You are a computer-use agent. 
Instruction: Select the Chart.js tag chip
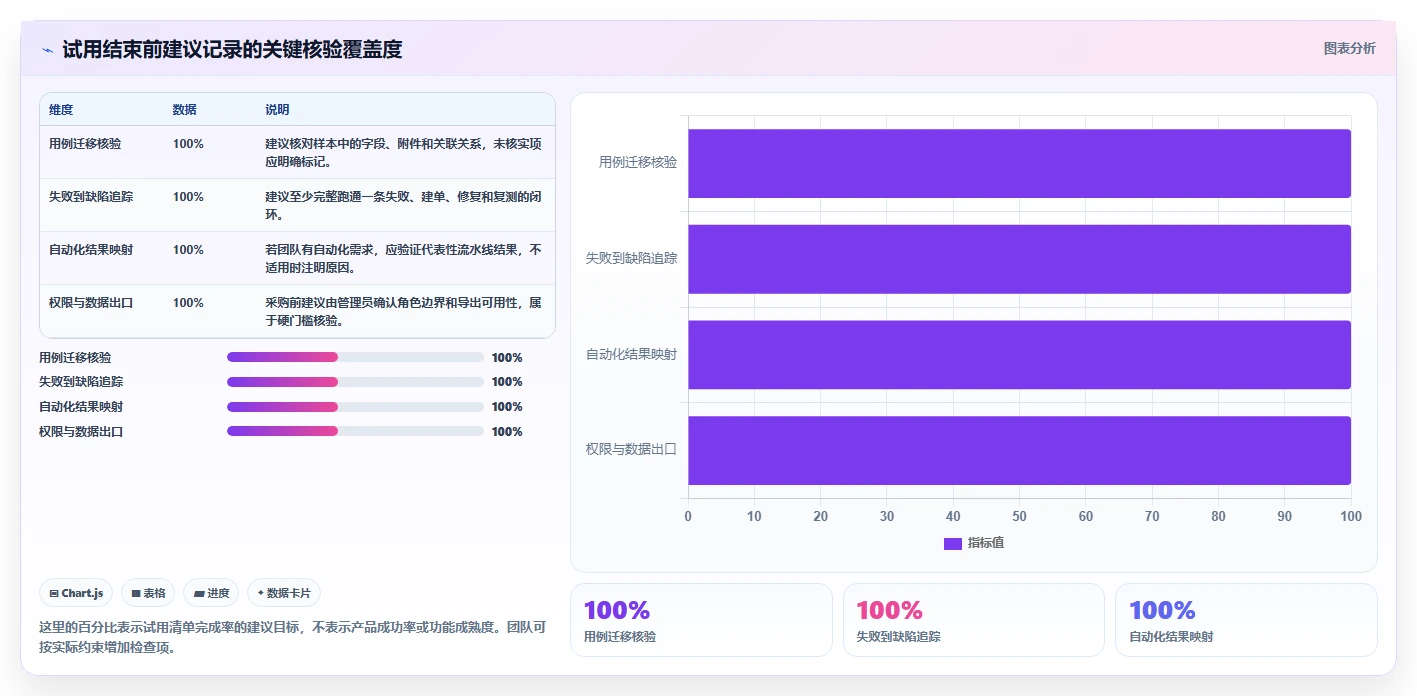pos(76,593)
